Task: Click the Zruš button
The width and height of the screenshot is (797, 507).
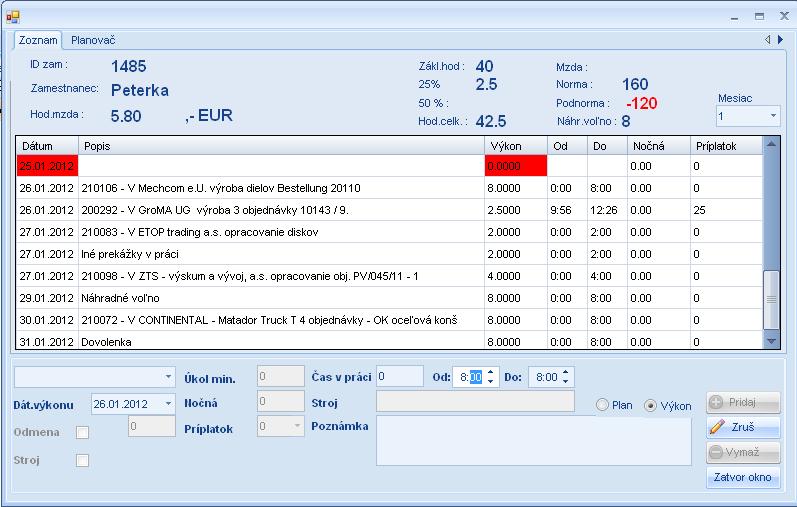Action: (743, 427)
